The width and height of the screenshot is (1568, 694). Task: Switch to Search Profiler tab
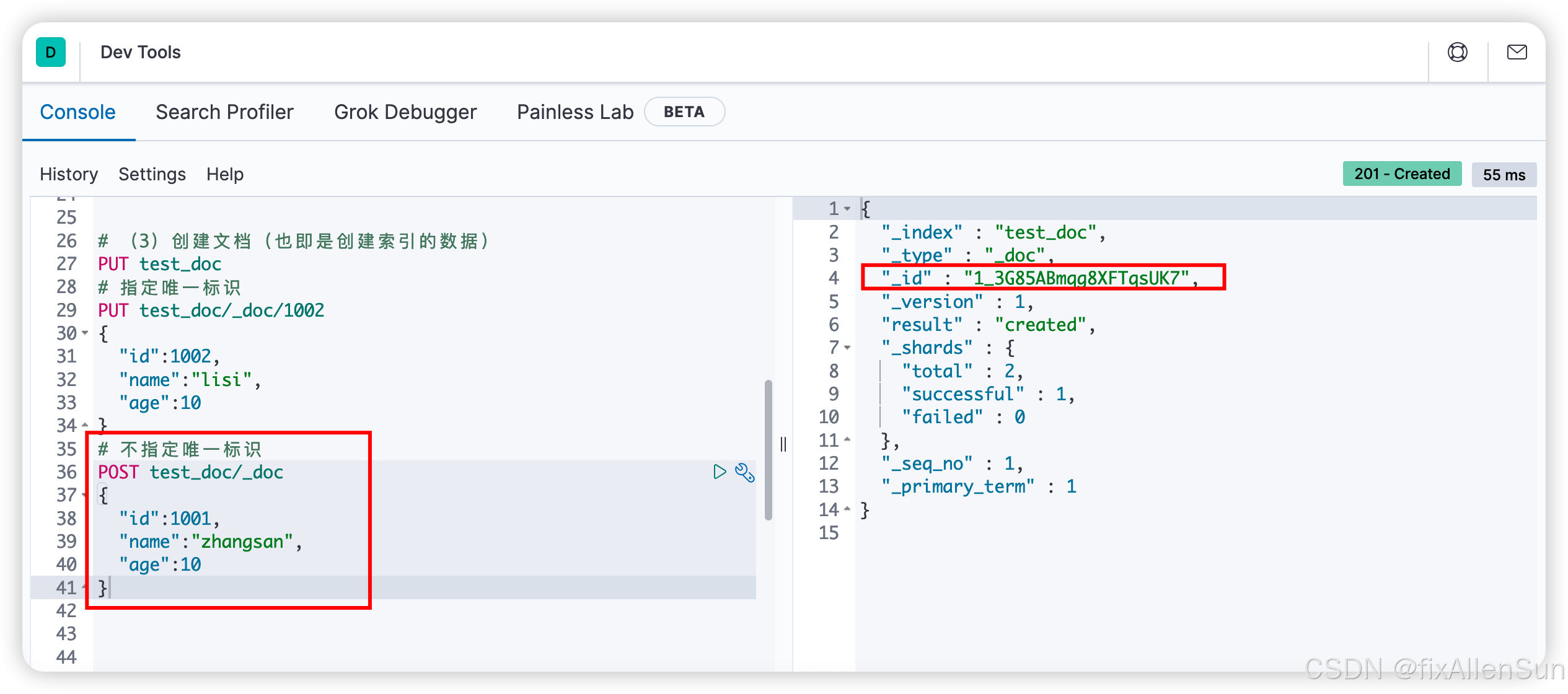point(224,112)
